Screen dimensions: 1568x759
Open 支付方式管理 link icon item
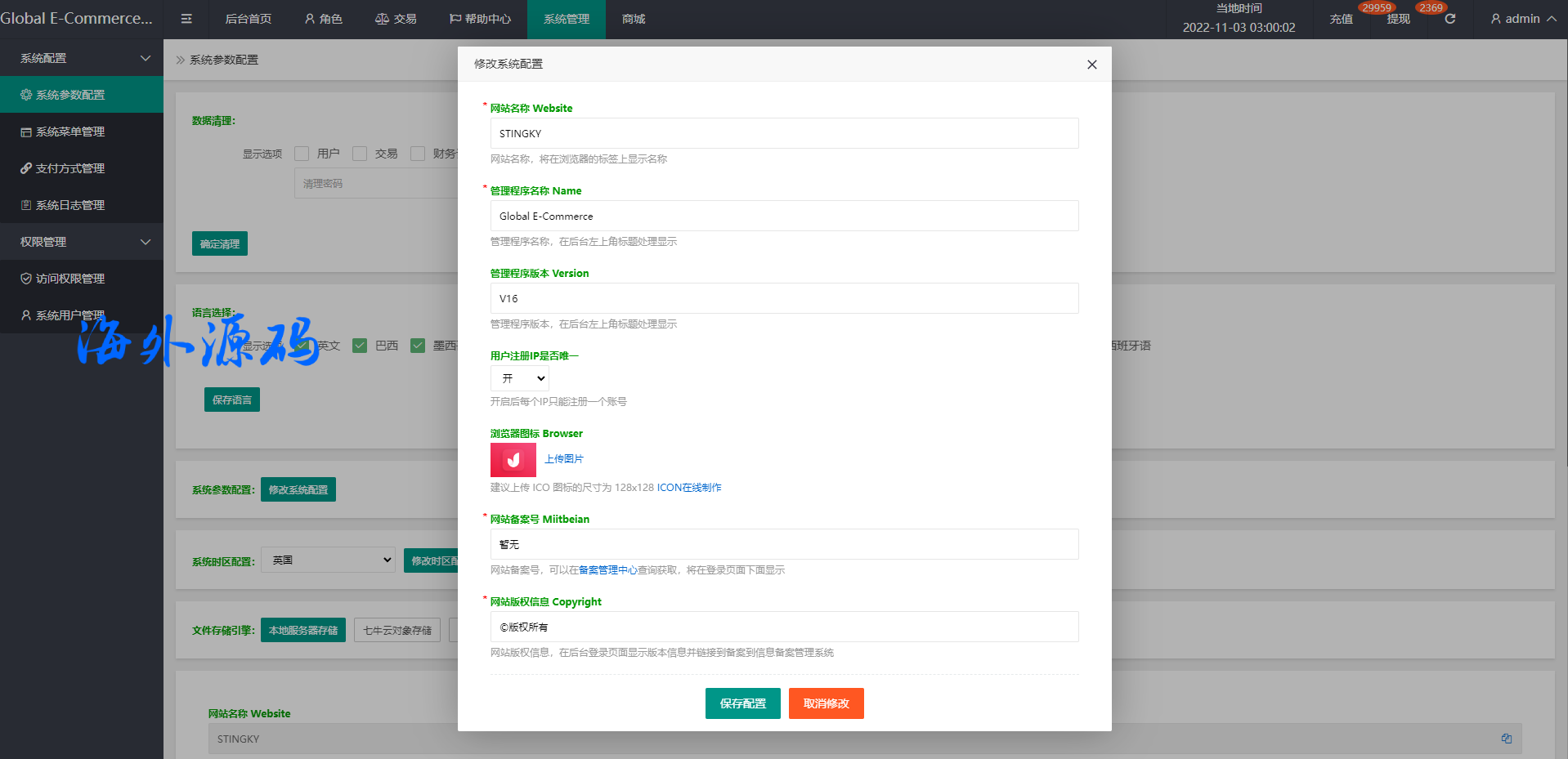[x=70, y=168]
